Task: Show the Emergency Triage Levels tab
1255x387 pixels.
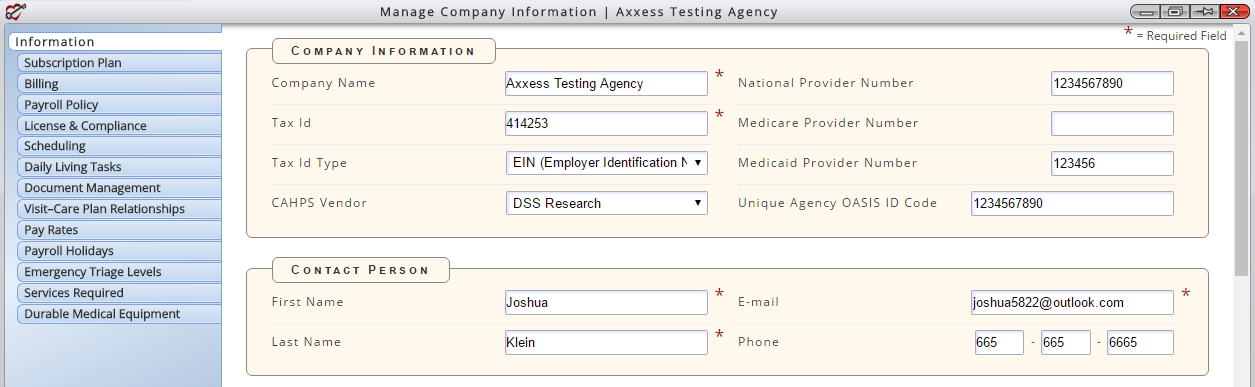Action: pos(119,272)
